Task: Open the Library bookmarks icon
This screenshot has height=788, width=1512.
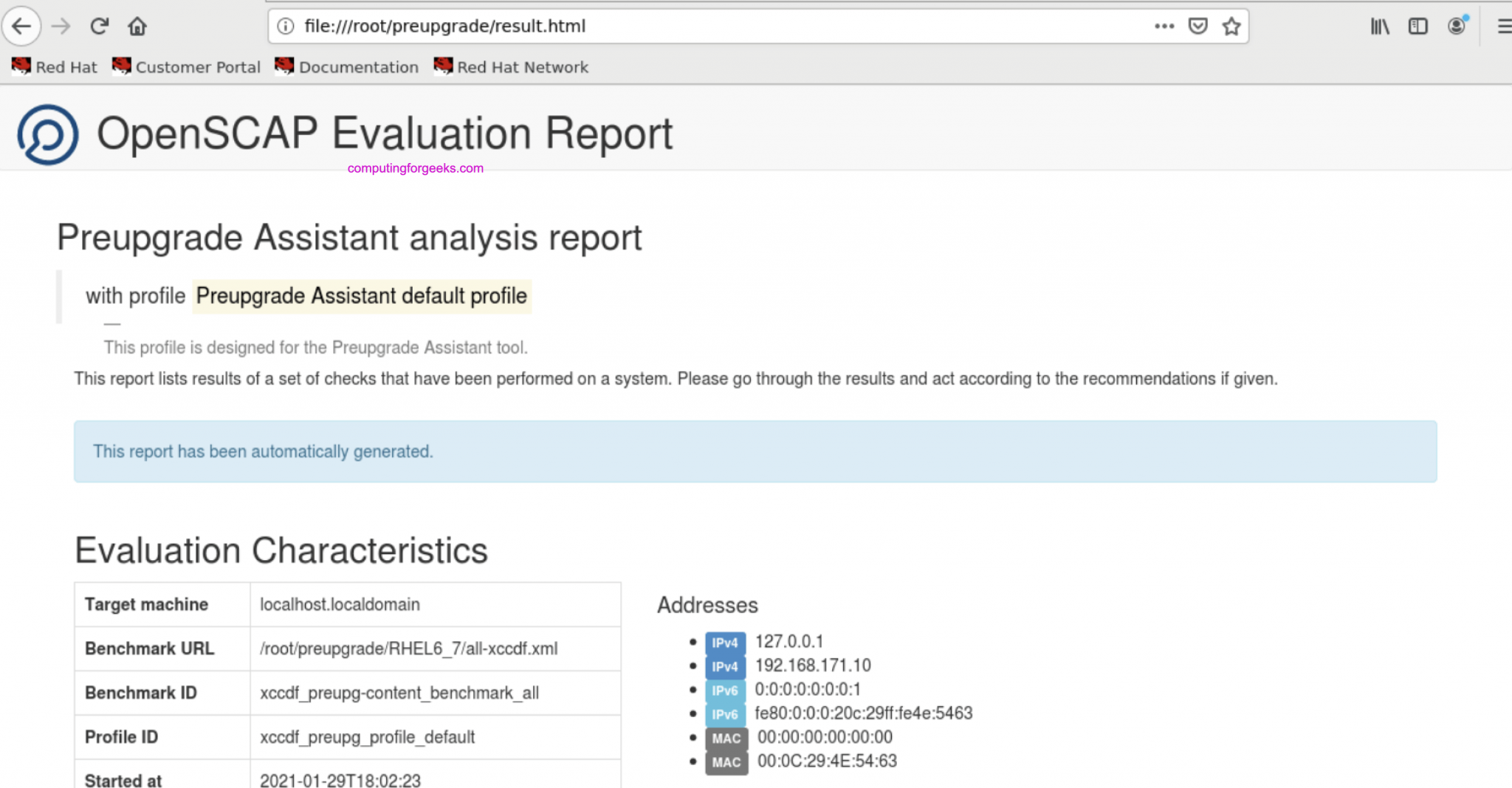Action: [1379, 27]
